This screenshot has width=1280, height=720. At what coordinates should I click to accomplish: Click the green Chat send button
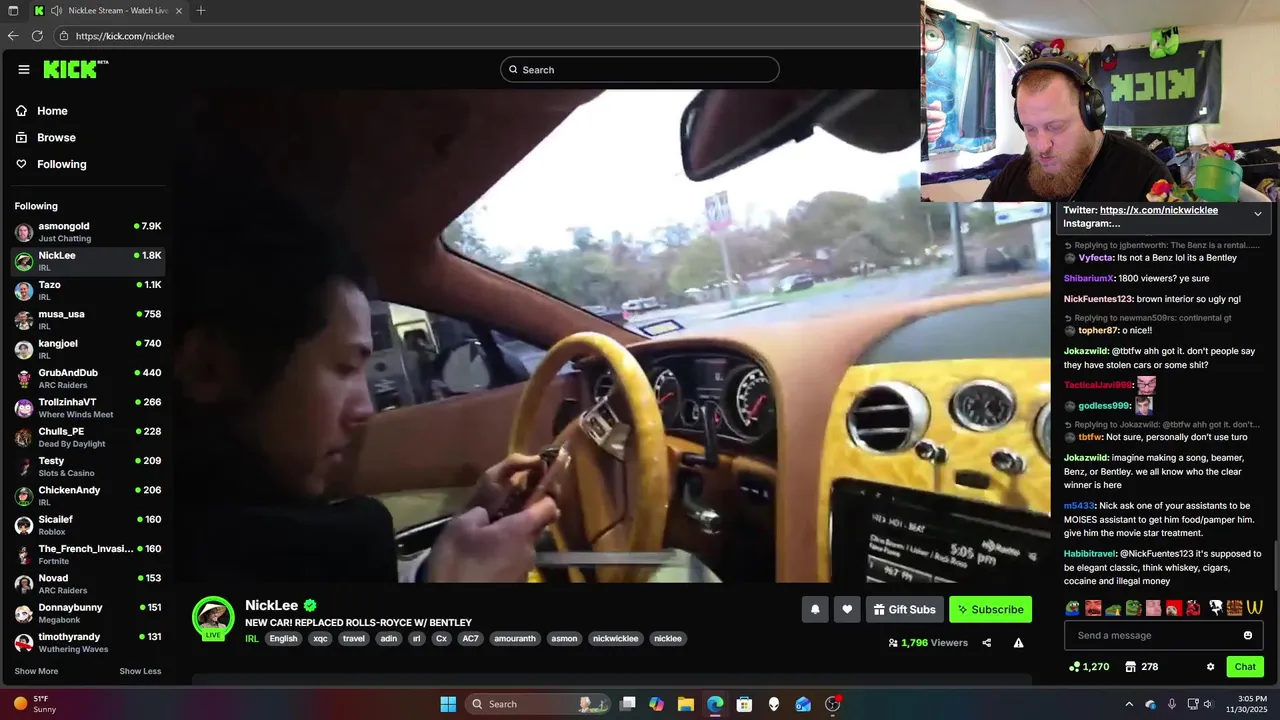(1245, 666)
